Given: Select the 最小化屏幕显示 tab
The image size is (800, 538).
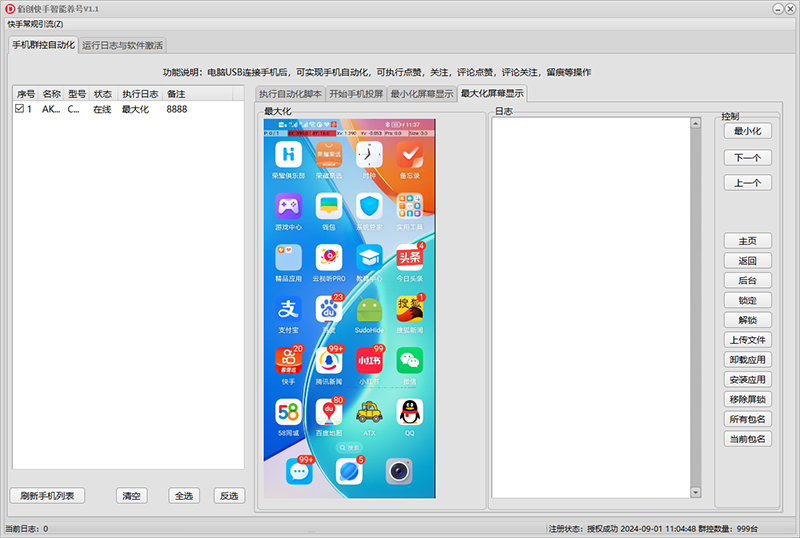Looking at the screenshot, I should click(422, 94).
